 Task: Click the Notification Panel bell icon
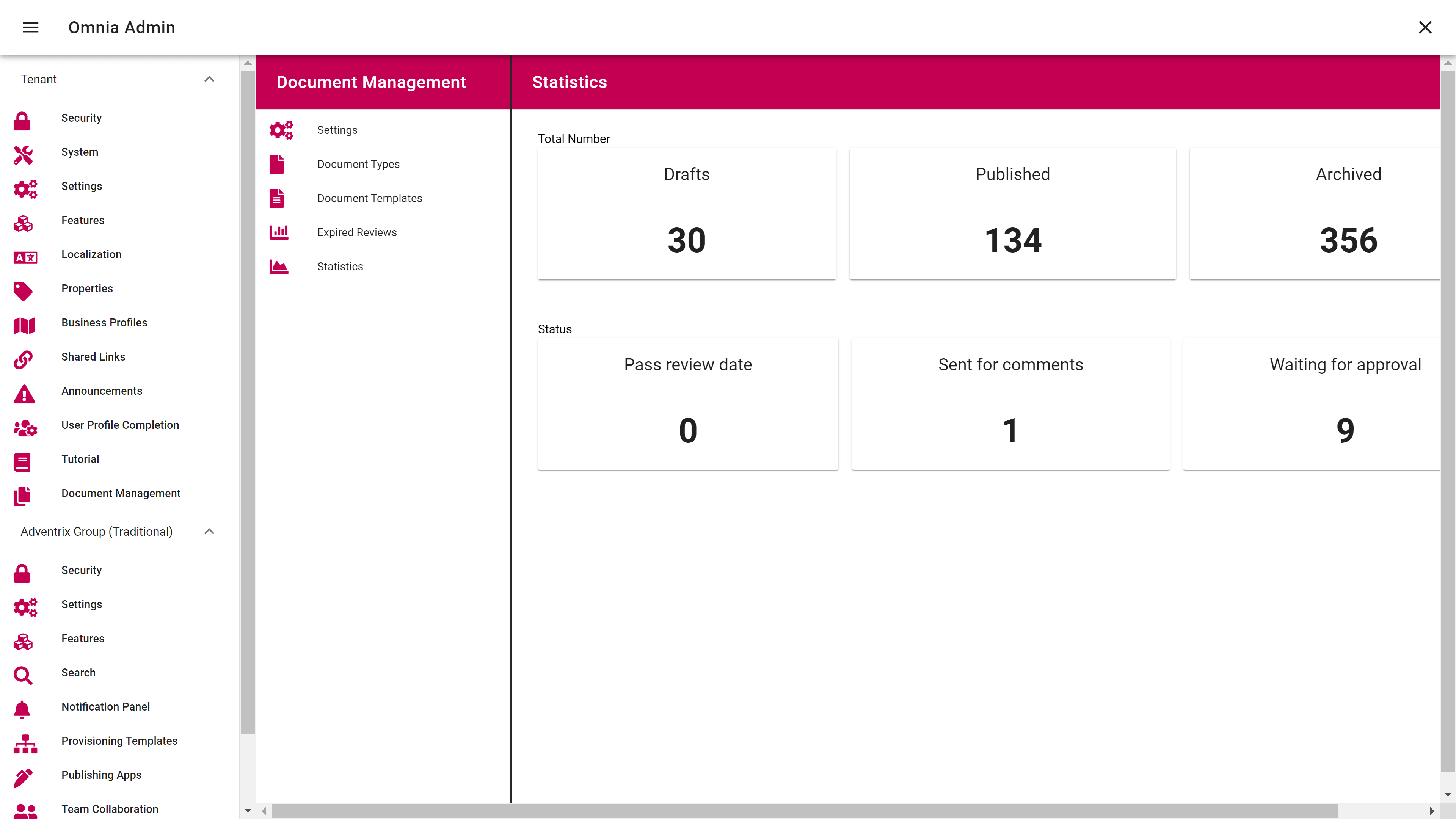(22, 710)
